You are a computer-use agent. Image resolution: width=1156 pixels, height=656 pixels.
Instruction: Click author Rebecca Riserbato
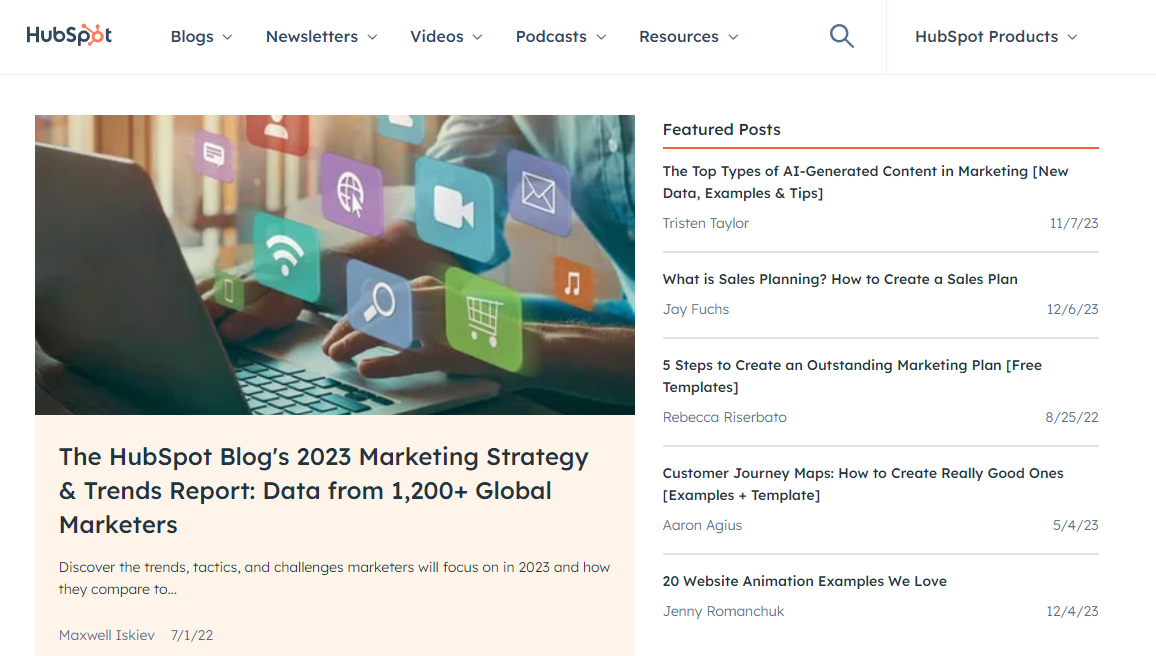coord(724,417)
